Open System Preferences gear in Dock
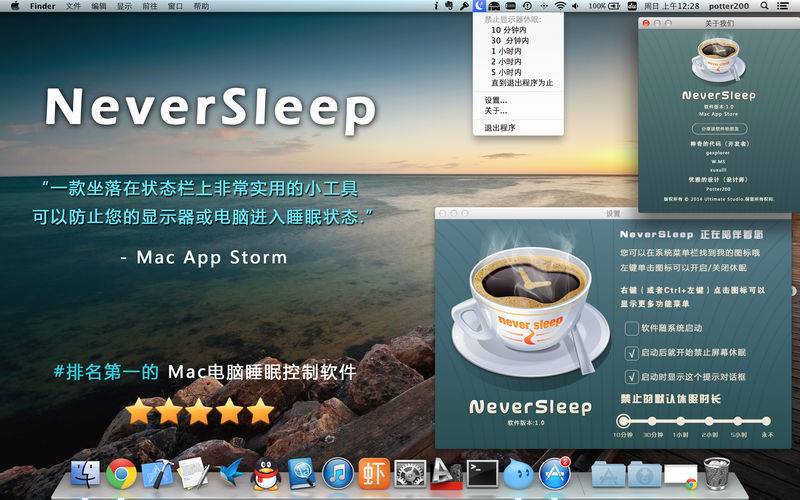Image resolution: width=800 pixels, height=500 pixels. click(x=410, y=474)
